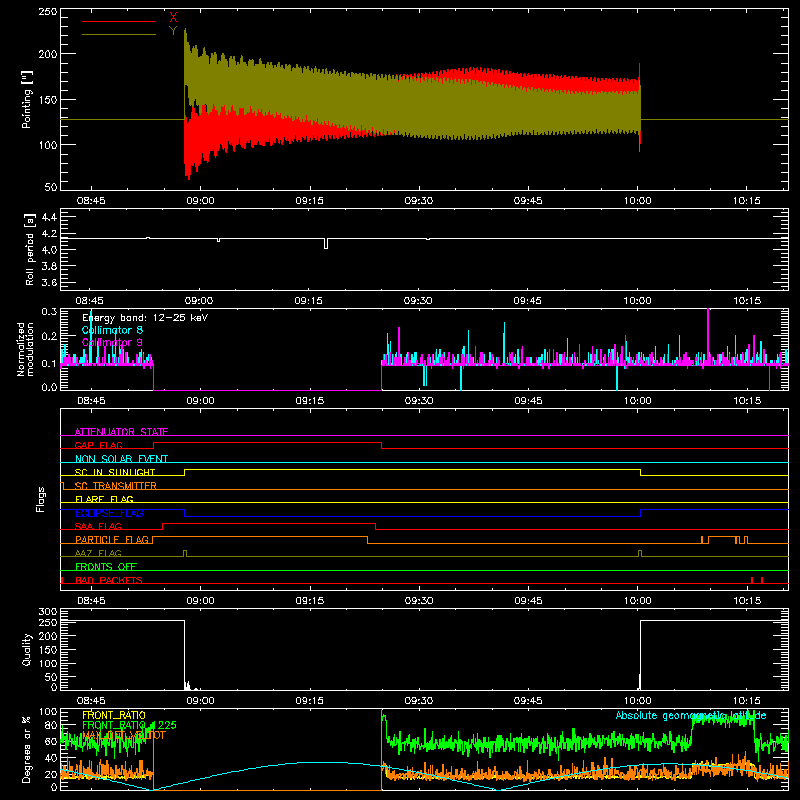
Task: Click the BAD_PACKETS label
Action: point(109,580)
